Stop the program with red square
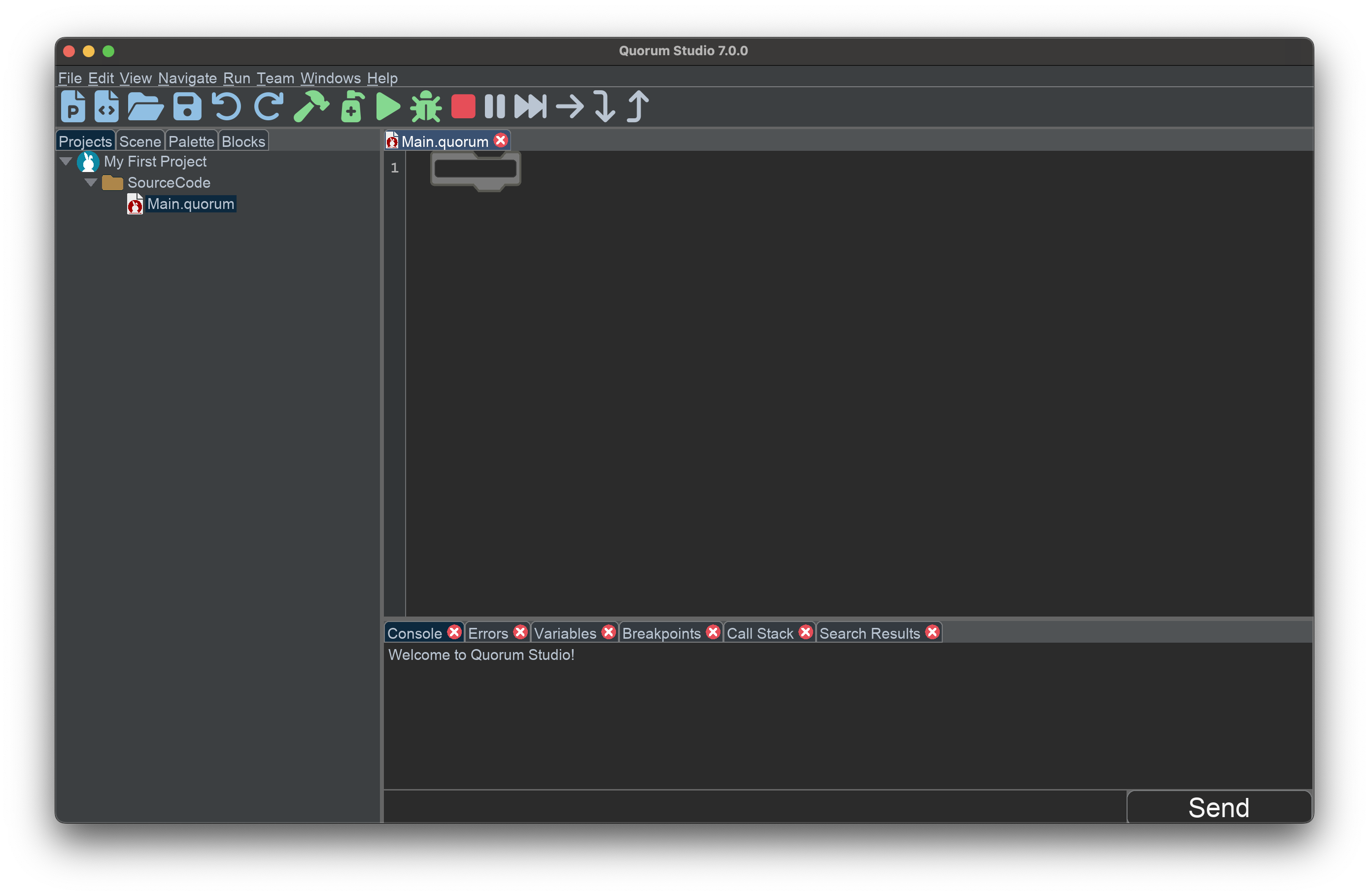The height and width of the screenshot is (896, 1369). coord(463,106)
